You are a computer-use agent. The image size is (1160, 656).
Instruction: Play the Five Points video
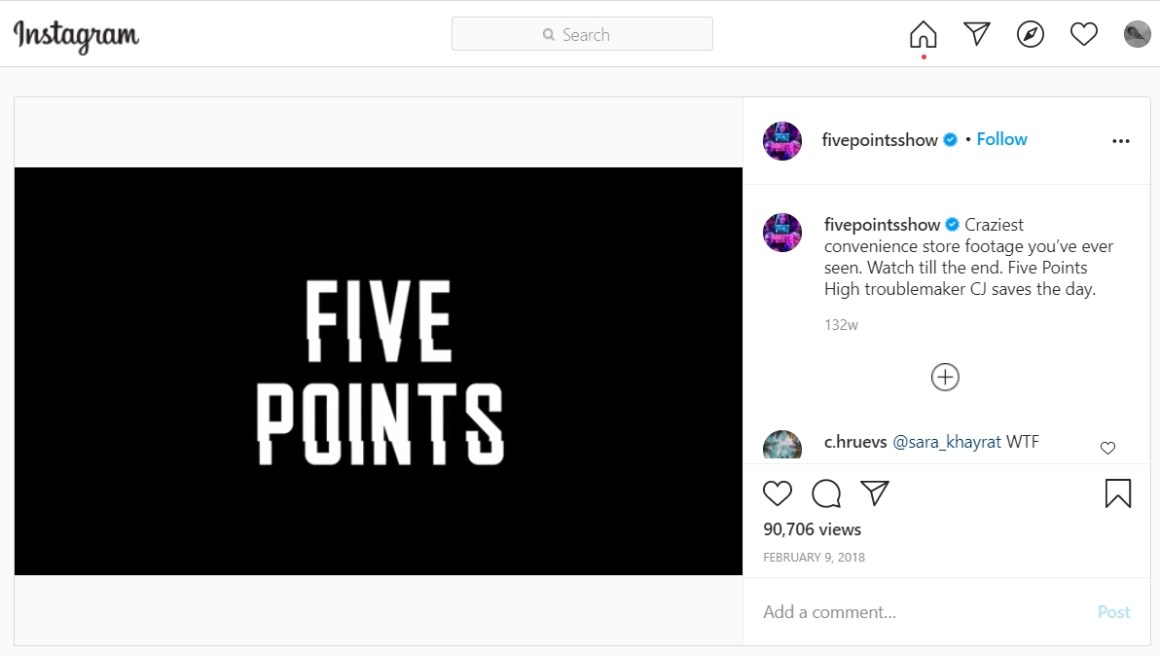point(378,371)
